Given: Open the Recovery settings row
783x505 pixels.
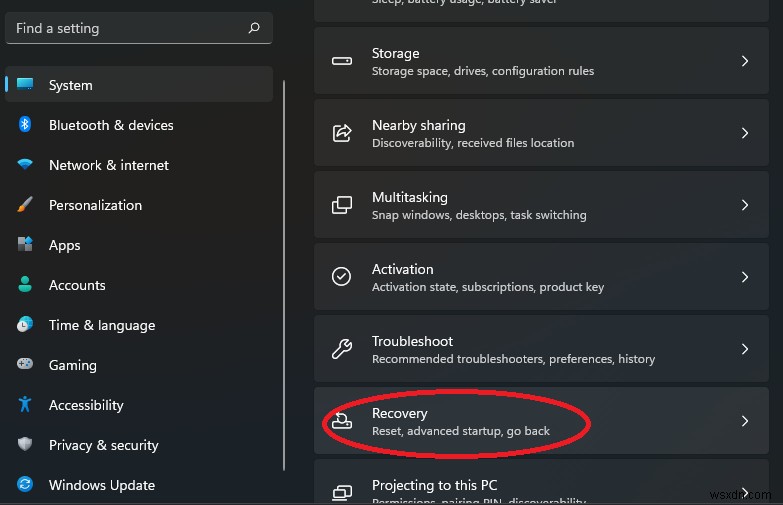Looking at the screenshot, I should coord(460,421).
